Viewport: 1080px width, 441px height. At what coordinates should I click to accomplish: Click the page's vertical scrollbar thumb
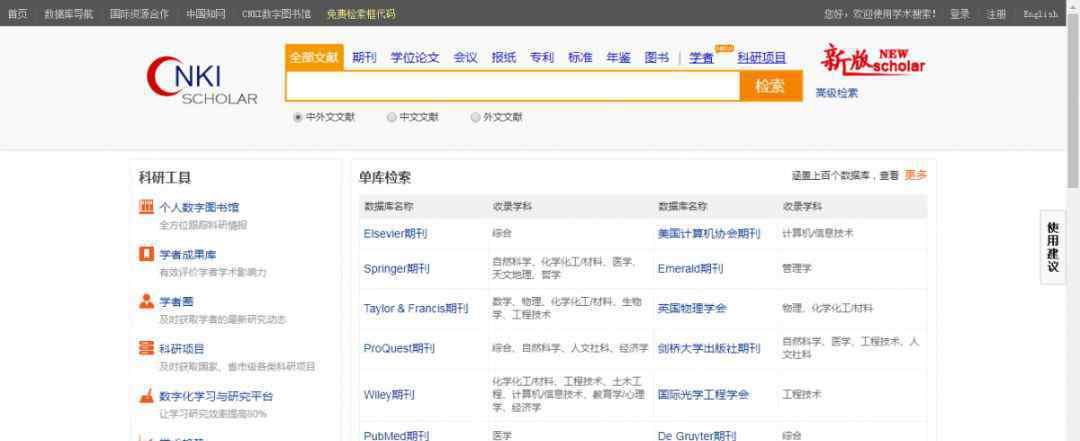click(x=1073, y=100)
